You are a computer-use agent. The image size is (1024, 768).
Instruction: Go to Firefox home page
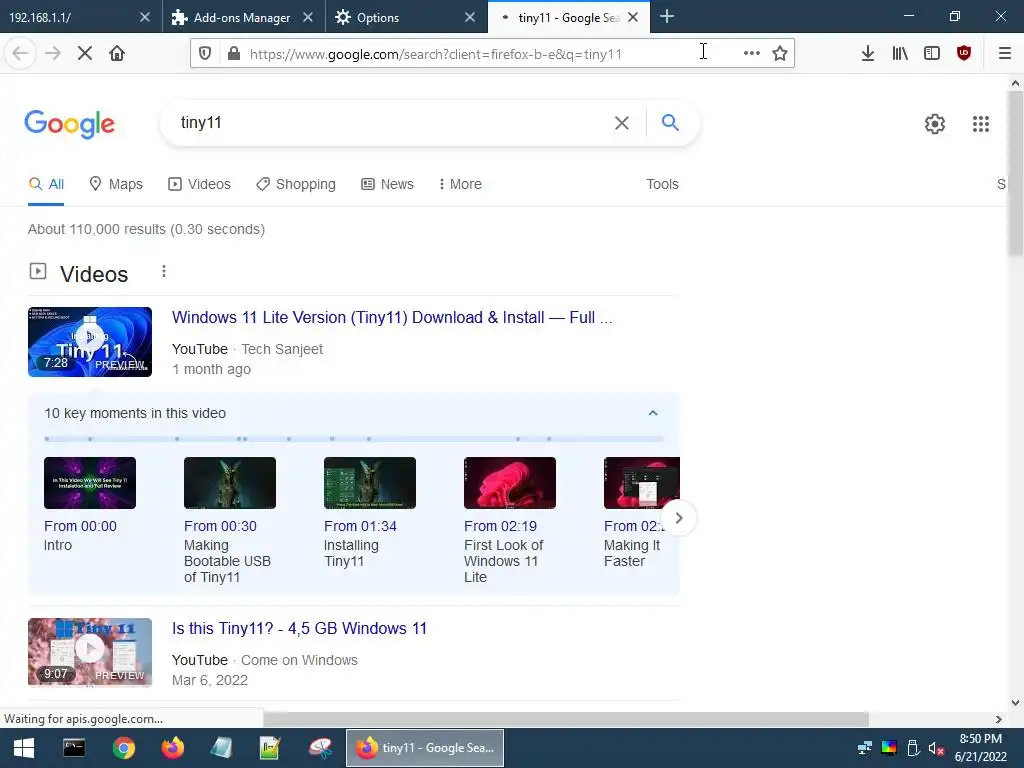pyautogui.click(x=117, y=54)
